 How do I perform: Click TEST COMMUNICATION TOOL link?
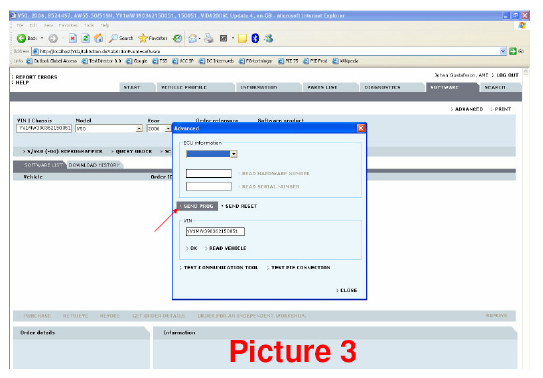(221, 267)
